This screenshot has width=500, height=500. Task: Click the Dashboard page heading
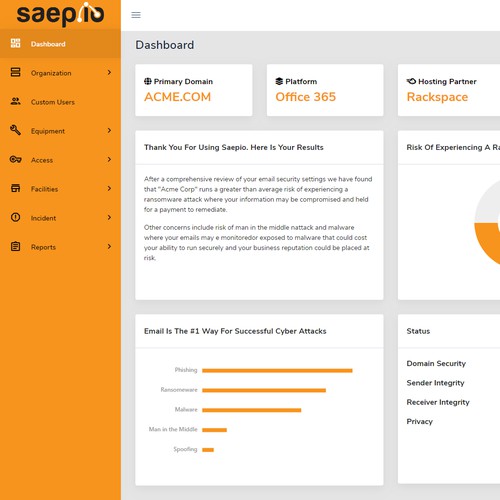(x=165, y=45)
